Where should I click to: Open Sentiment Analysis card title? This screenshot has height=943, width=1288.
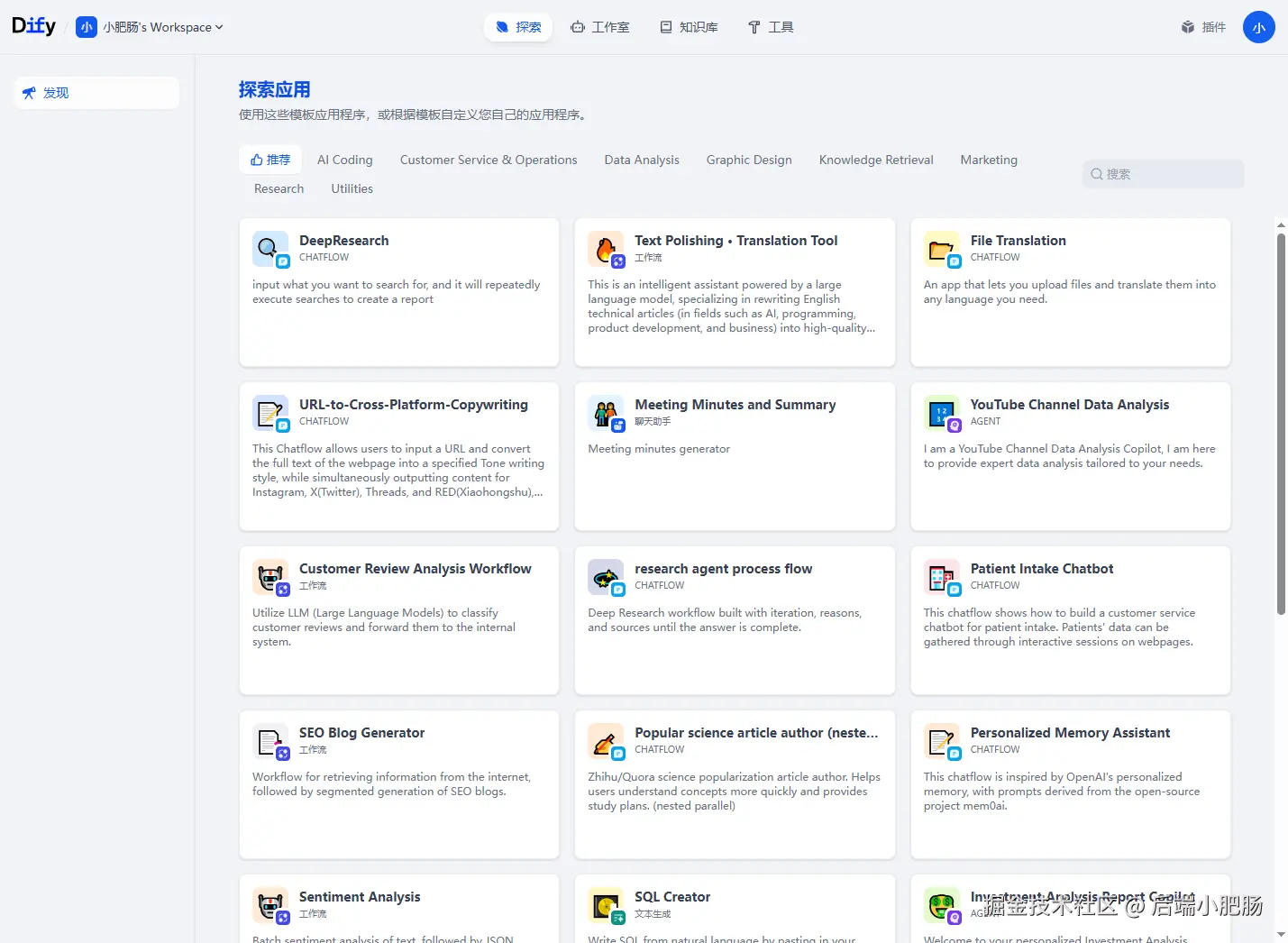coord(360,897)
